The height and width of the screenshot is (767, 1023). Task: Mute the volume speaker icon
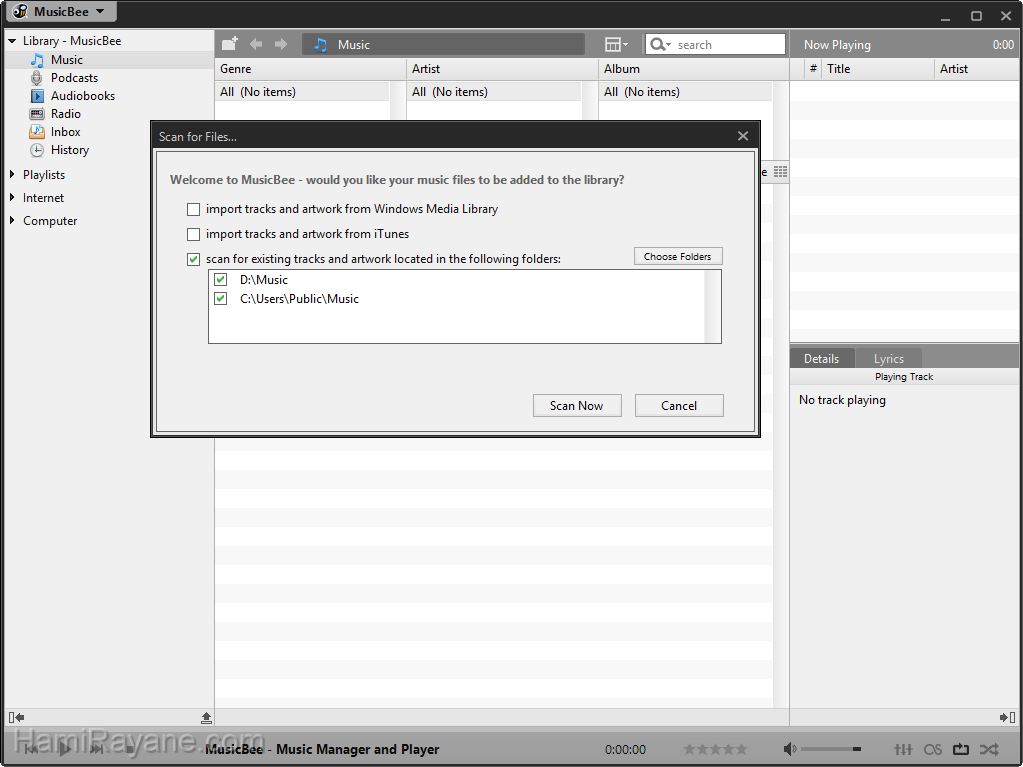coord(789,749)
